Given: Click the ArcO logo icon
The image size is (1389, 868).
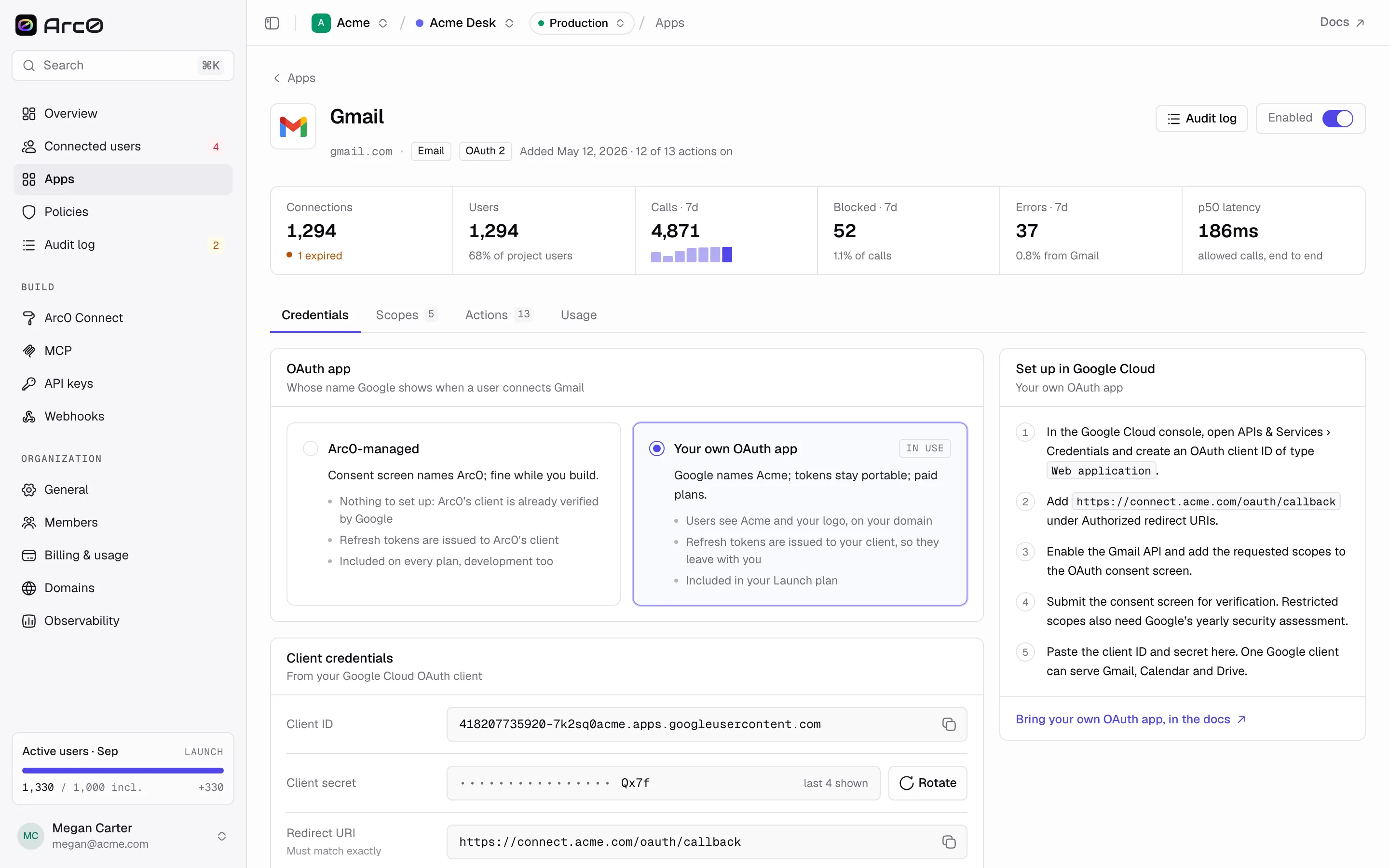Looking at the screenshot, I should [26, 25].
